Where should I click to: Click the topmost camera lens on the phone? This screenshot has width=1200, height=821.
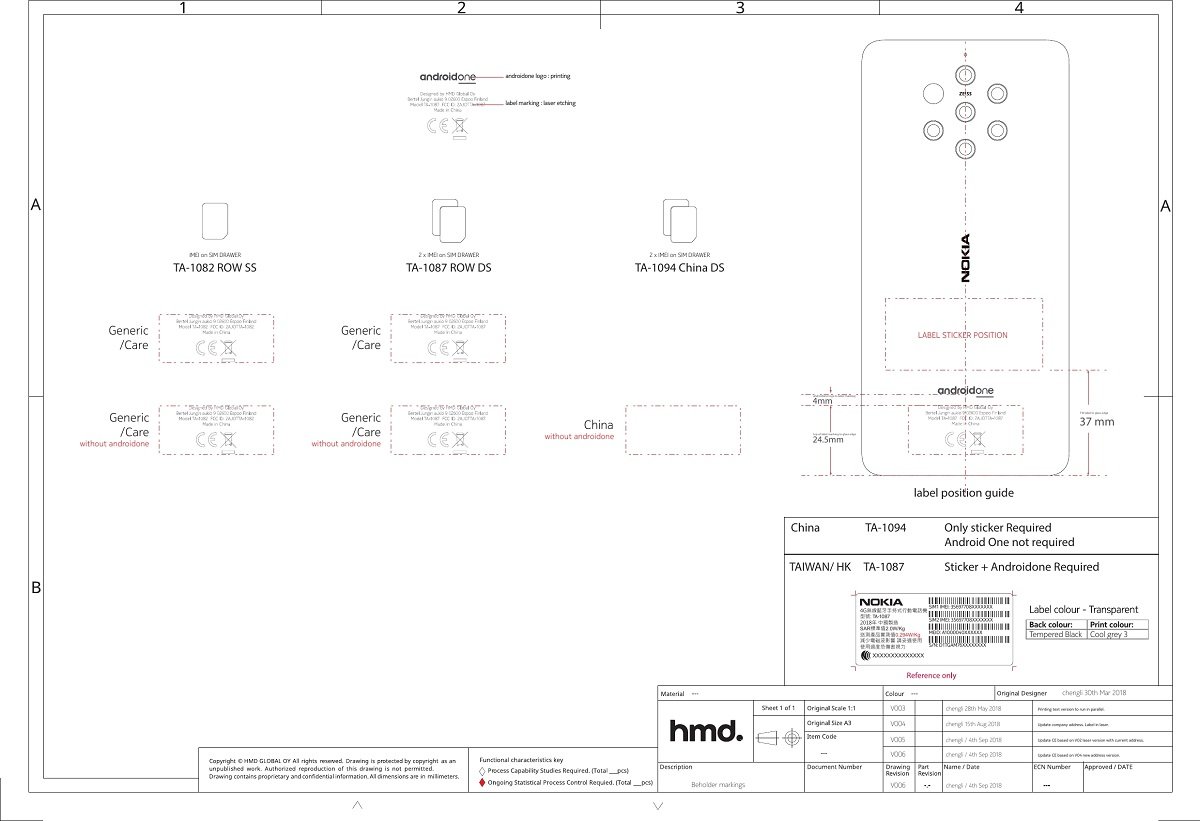tap(965, 76)
